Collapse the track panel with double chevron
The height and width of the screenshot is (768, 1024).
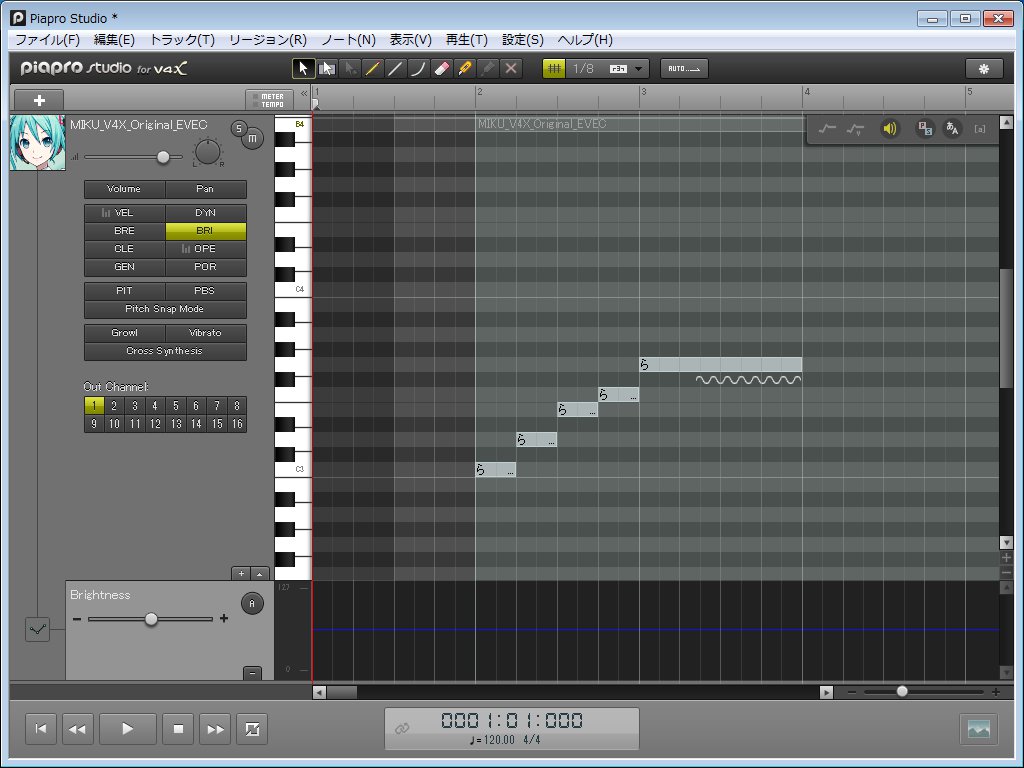click(304, 93)
